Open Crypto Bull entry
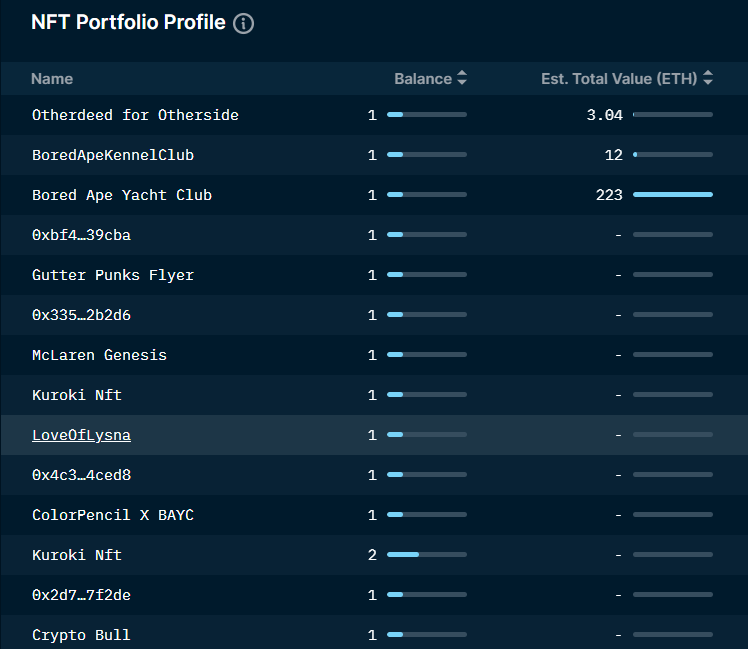The height and width of the screenshot is (649, 748). pyautogui.click(x=81, y=635)
